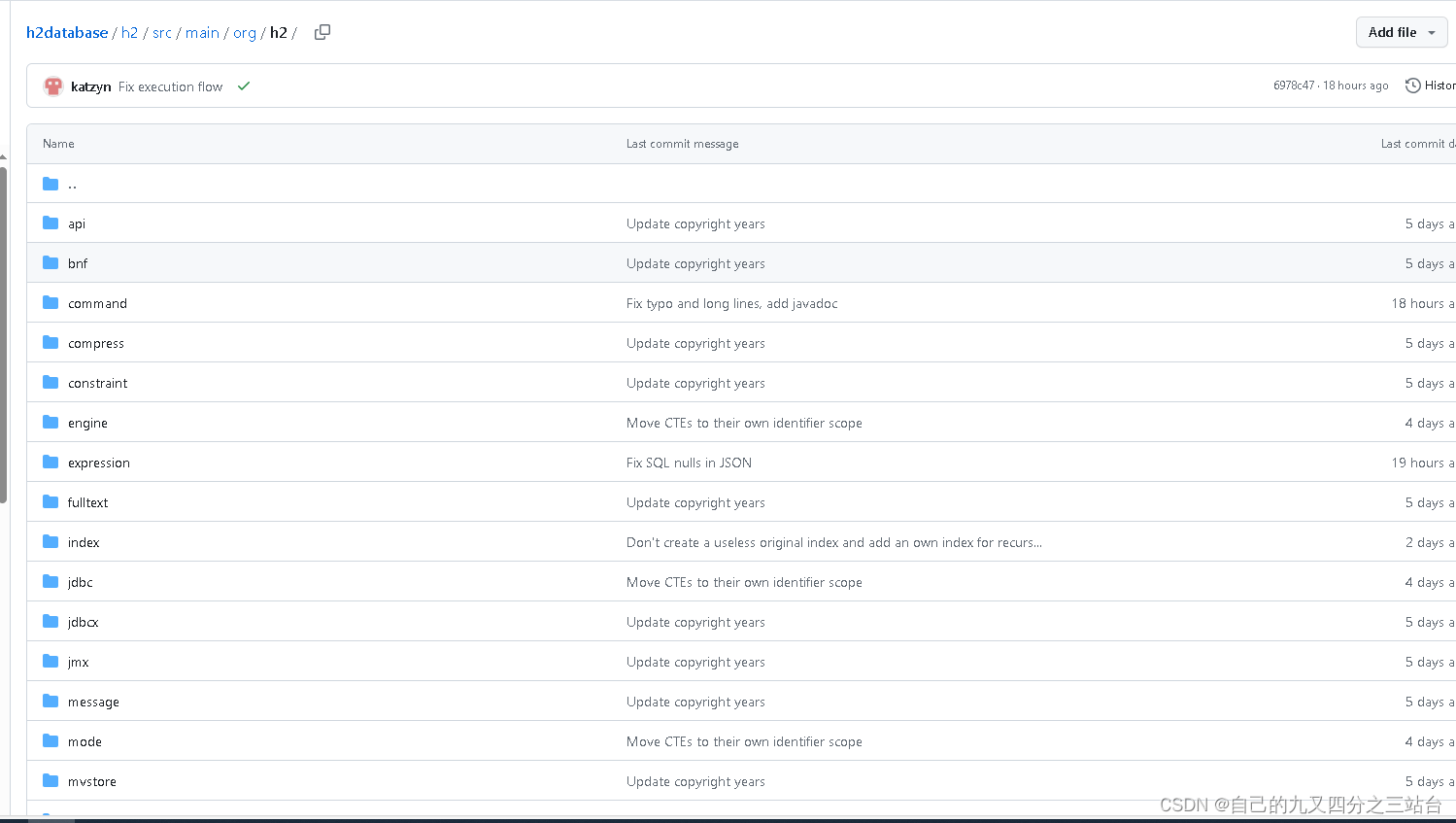The height and width of the screenshot is (823, 1456).
Task: Open the jdbc folder name link
Action: click(x=81, y=582)
